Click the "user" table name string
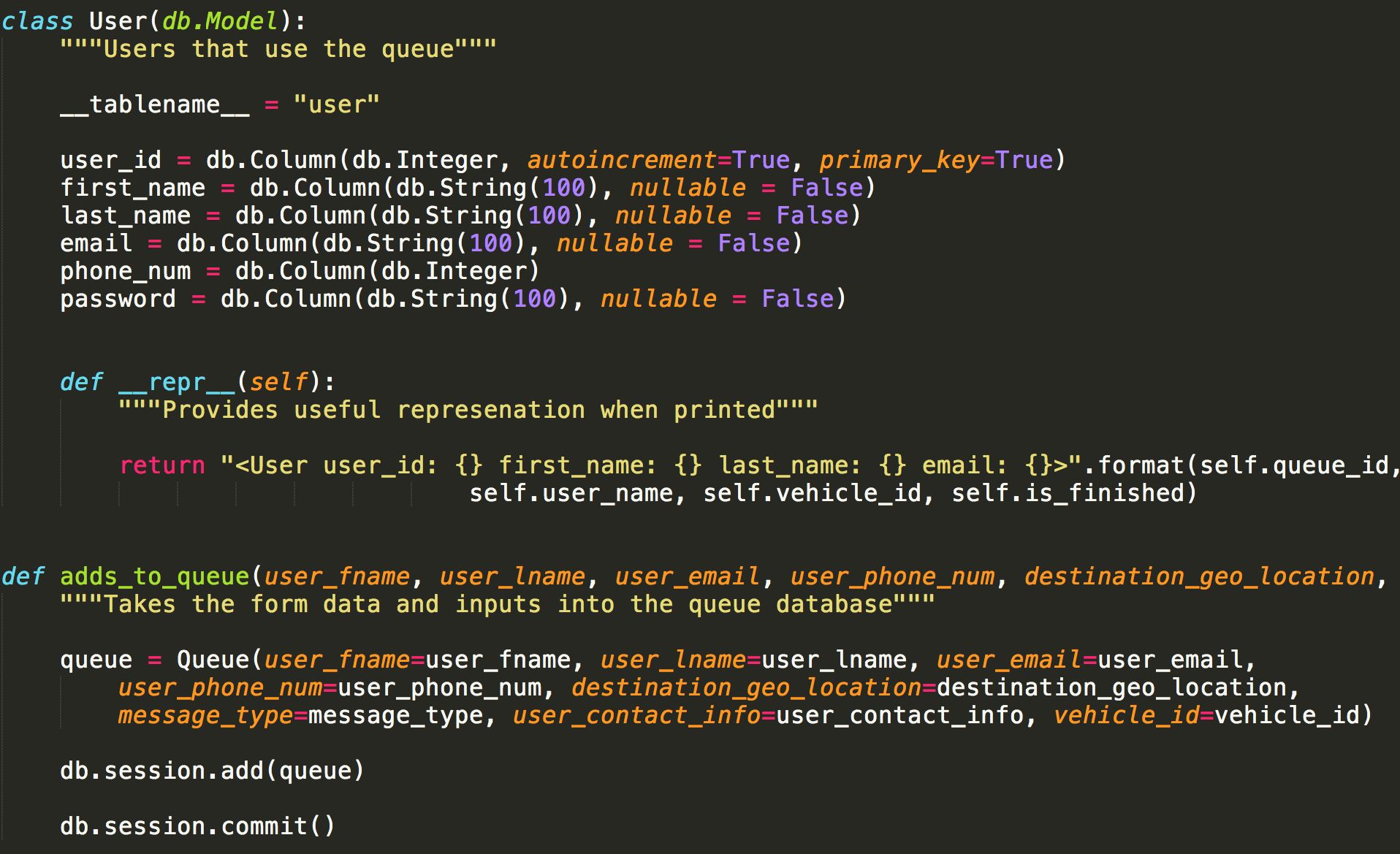Screen dimensions: 1400x854 [x=336, y=104]
